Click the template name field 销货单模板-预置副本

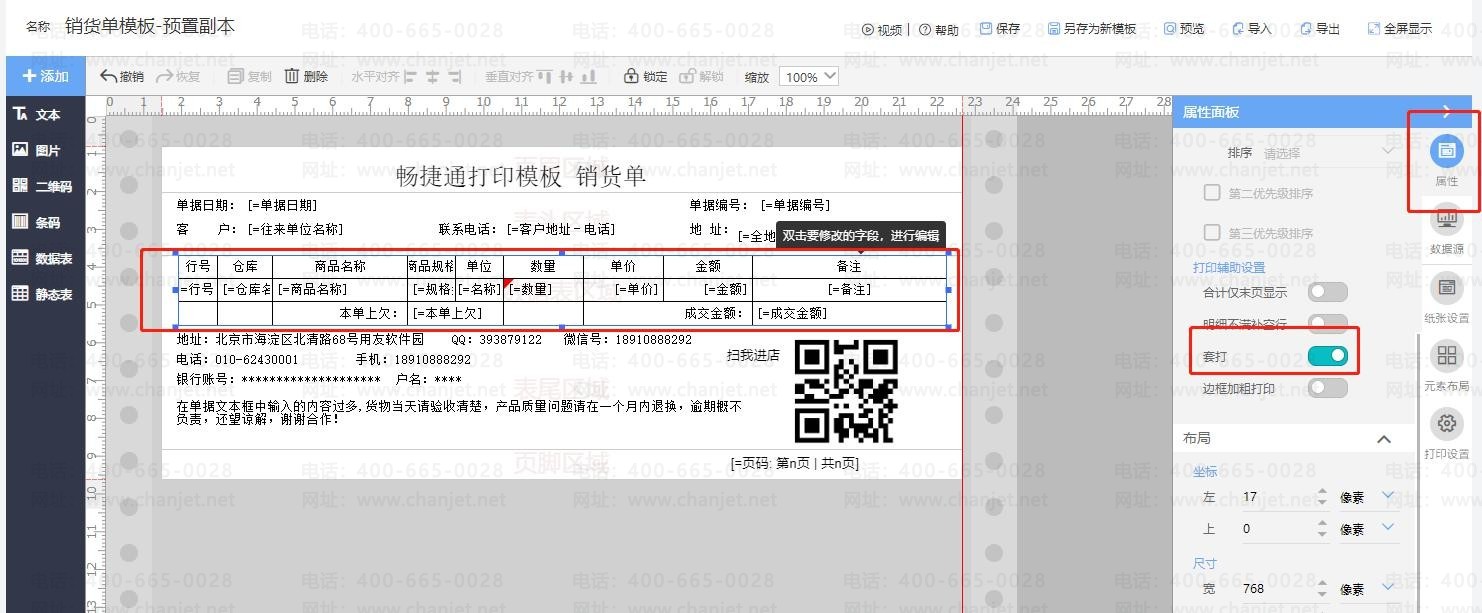(x=150, y=27)
